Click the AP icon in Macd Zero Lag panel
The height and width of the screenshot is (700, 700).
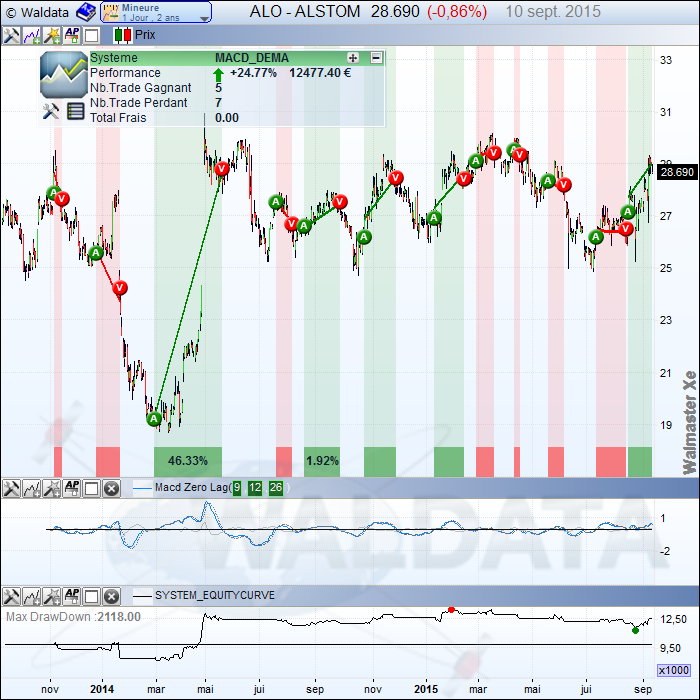(x=72, y=488)
